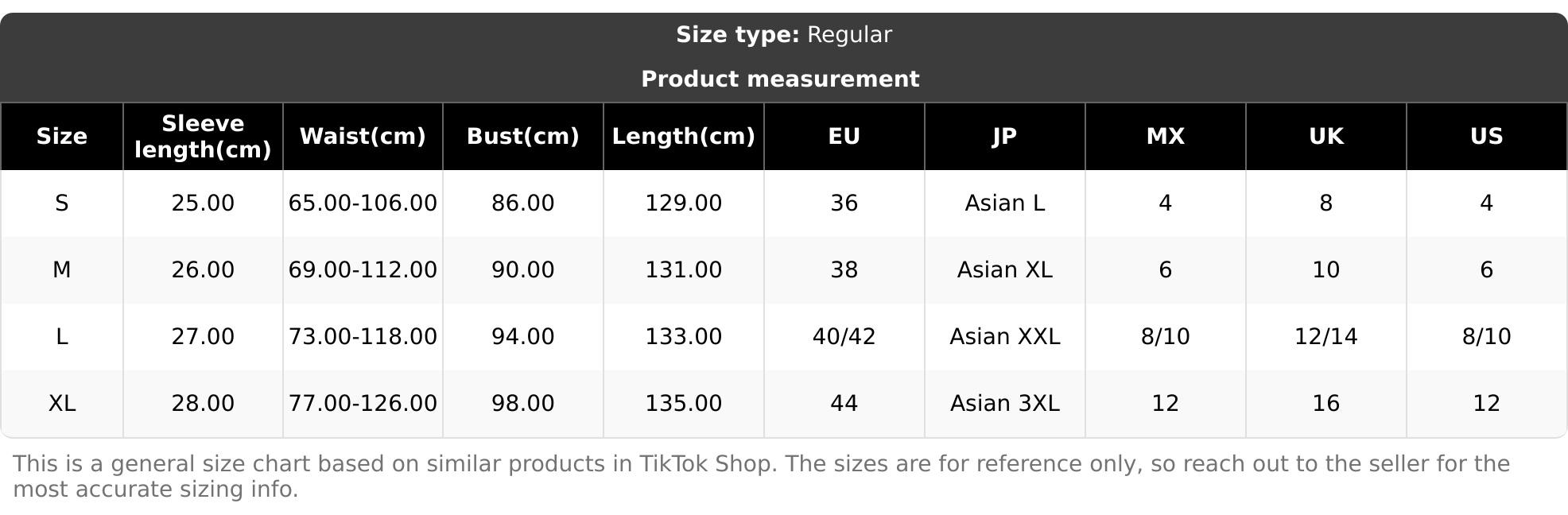The image size is (1568, 515).
Task: Click the Asian XXL cell
Action: 1004,337
